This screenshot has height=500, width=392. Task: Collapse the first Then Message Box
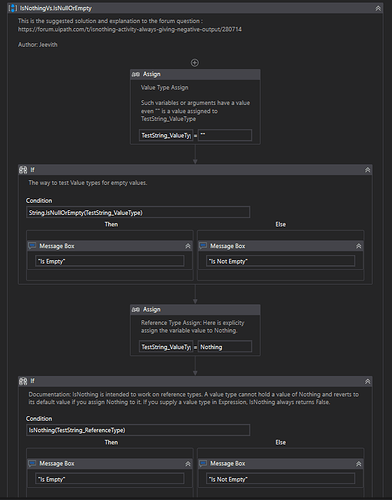[188, 246]
